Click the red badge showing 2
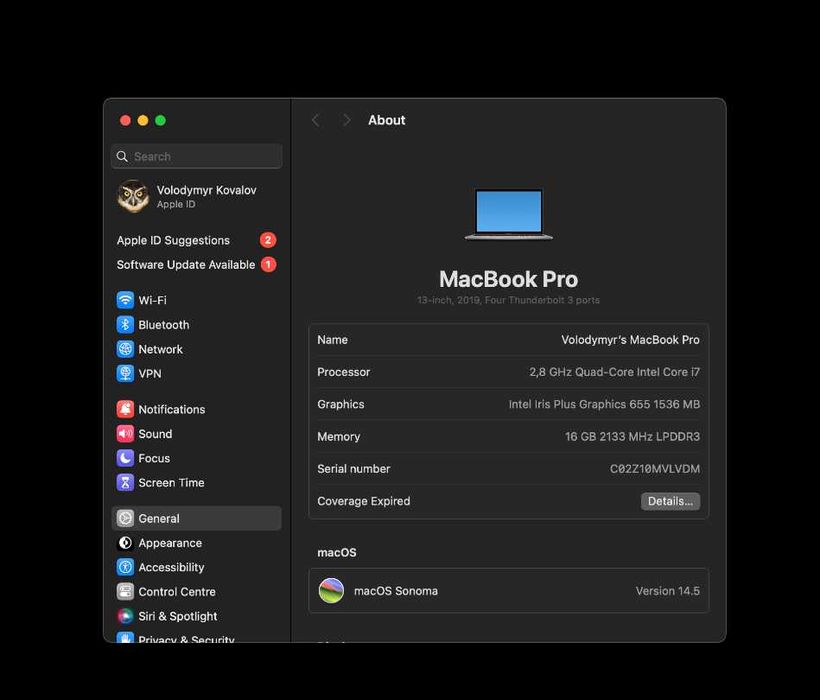The height and width of the screenshot is (700, 820). [x=268, y=240]
